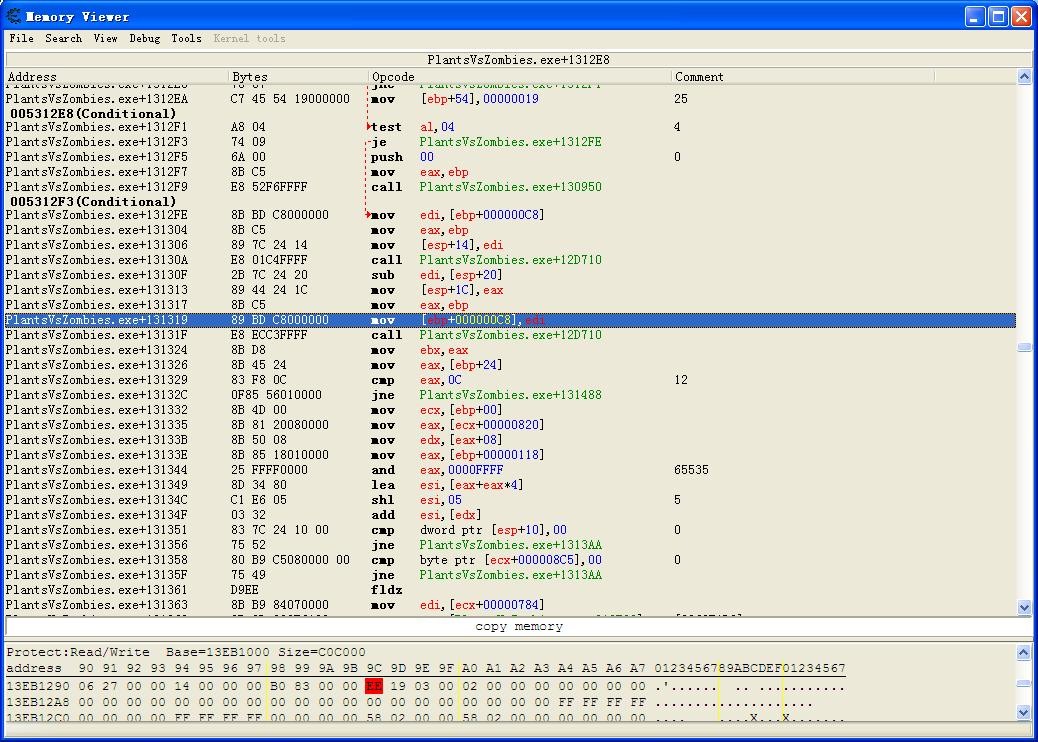Open the File menu
The image size is (1038, 742).
(x=21, y=38)
